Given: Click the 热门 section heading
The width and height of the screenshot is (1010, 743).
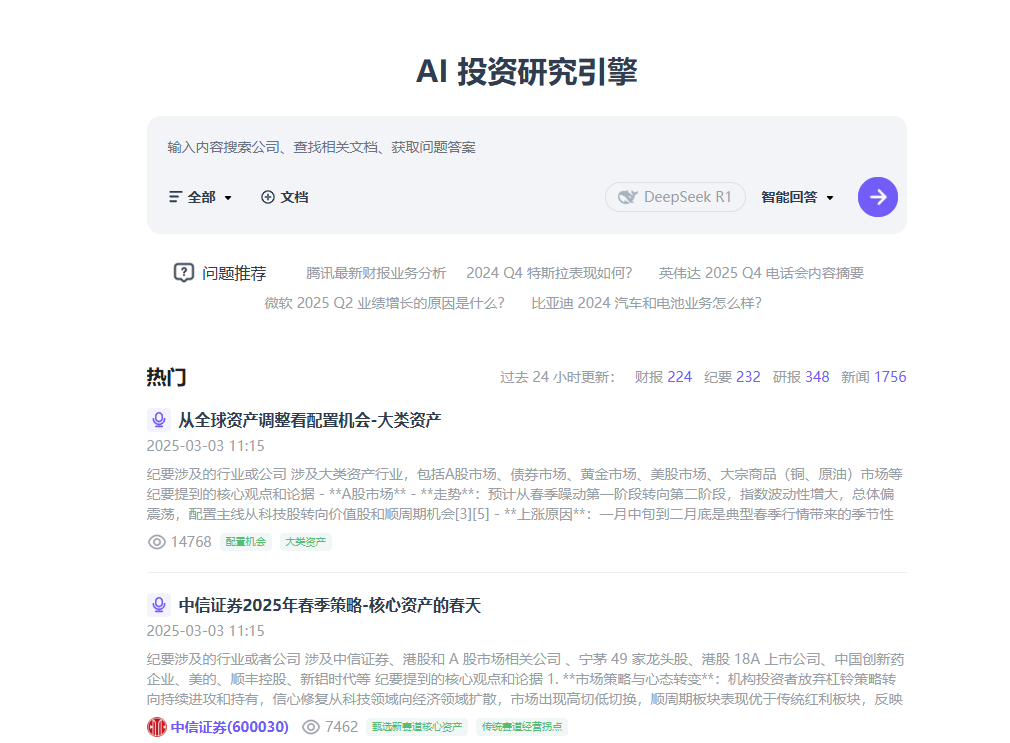Looking at the screenshot, I should coord(166,377).
